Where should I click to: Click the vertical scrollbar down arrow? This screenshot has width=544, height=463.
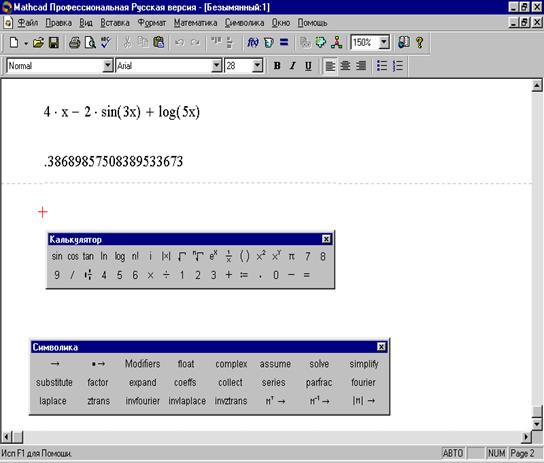tap(537, 423)
